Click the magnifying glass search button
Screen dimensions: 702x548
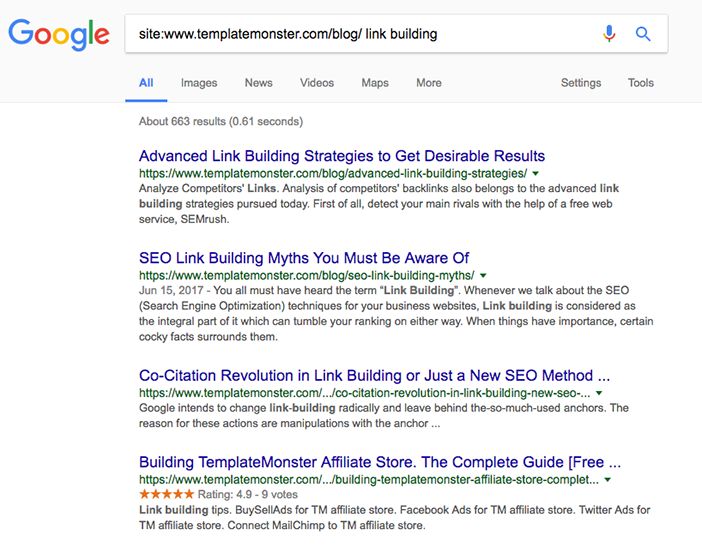tap(643, 34)
